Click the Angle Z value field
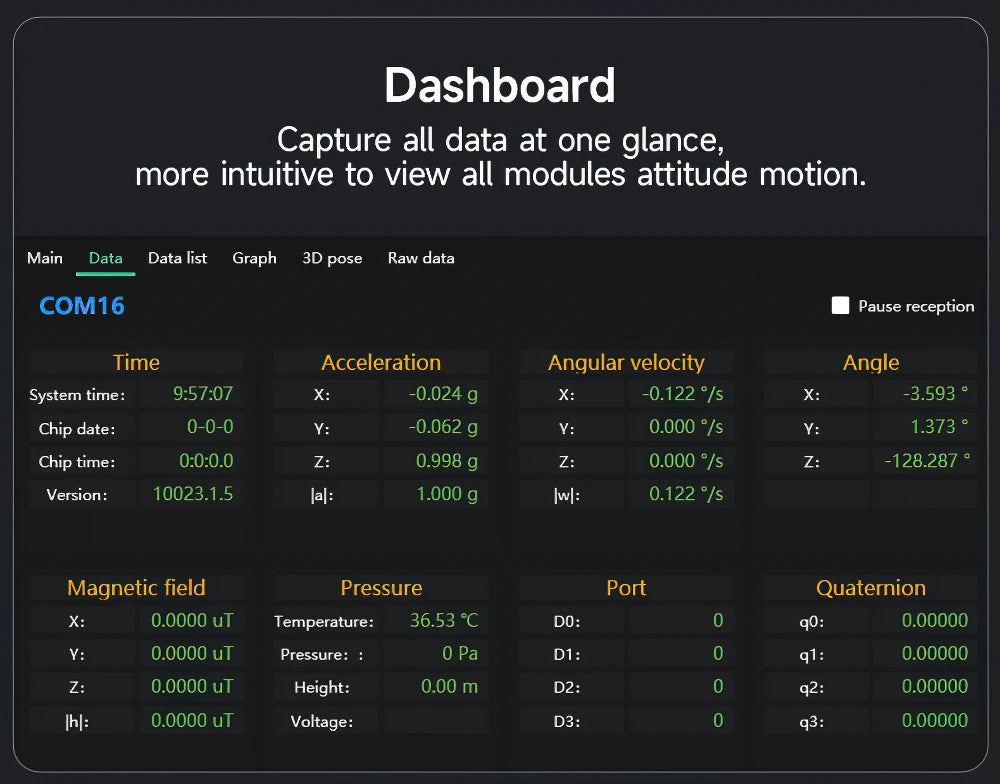Image resolution: width=1000 pixels, height=784 pixels. pos(926,461)
